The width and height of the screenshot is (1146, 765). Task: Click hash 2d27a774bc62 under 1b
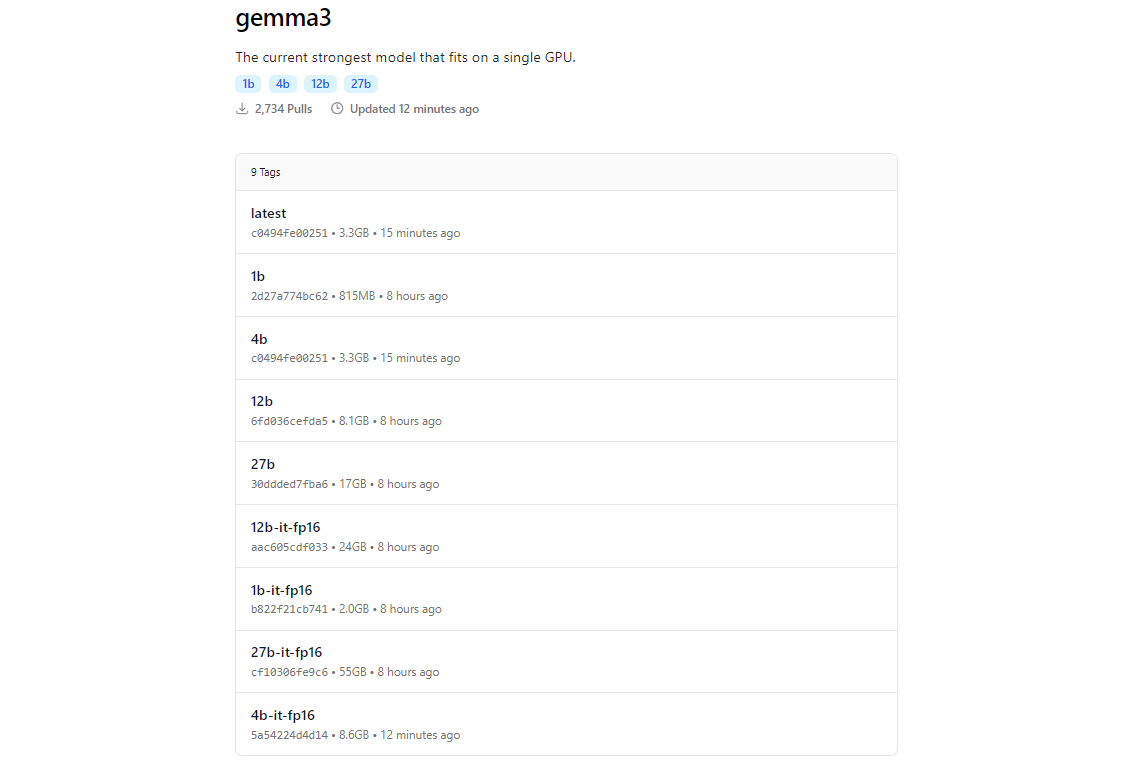[289, 296]
